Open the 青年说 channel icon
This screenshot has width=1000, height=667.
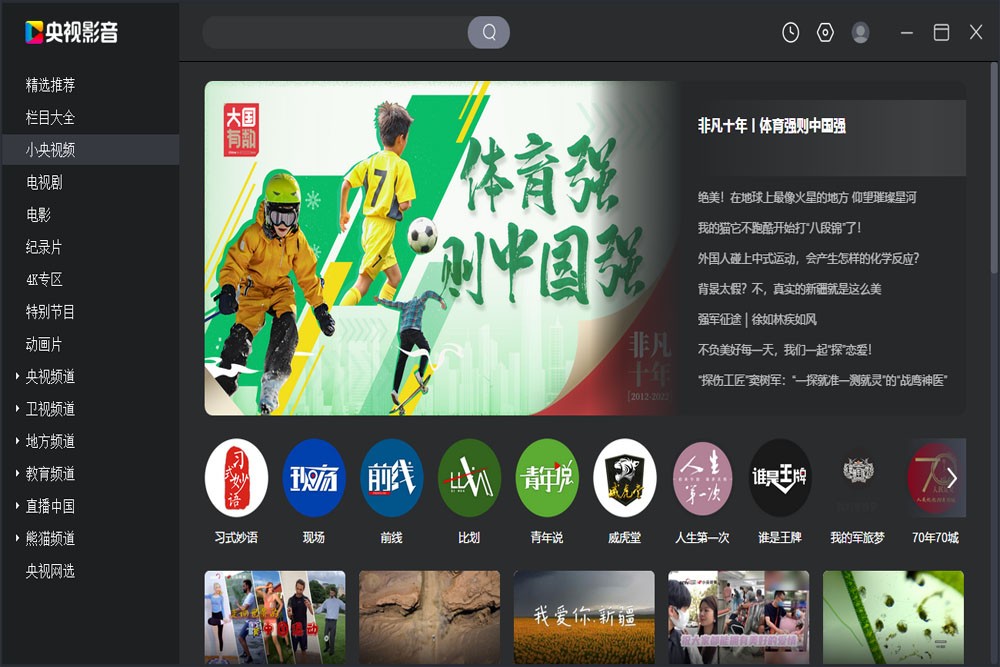tap(547, 478)
